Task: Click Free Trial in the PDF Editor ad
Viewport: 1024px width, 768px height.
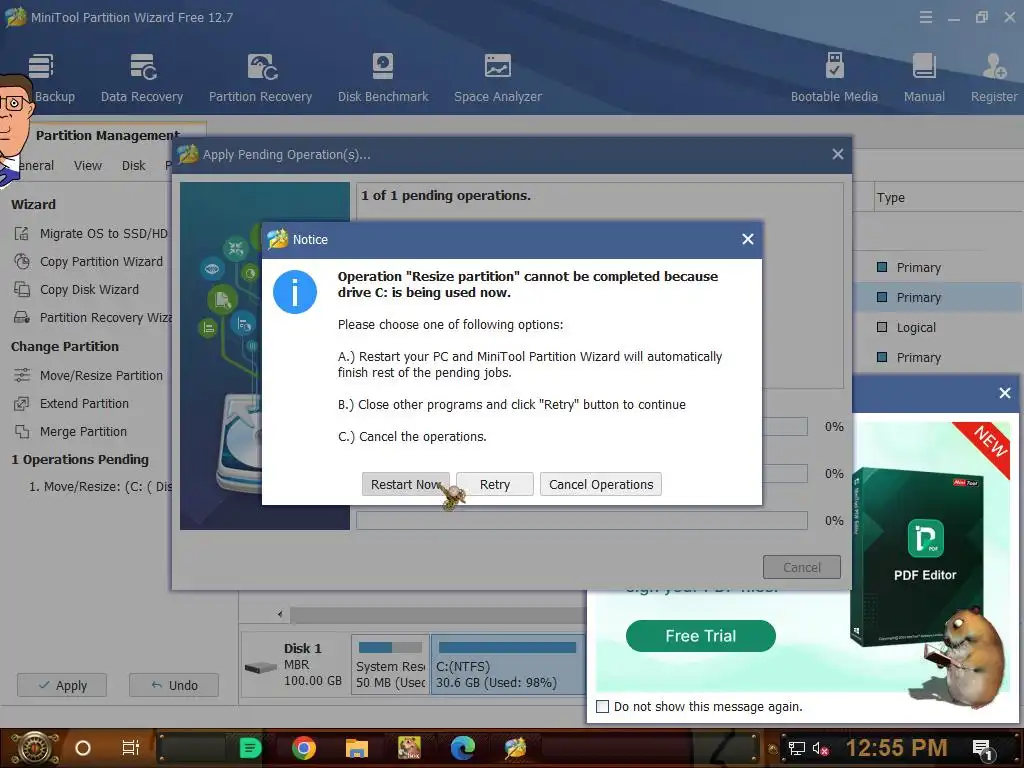Action: (x=701, y=635)
